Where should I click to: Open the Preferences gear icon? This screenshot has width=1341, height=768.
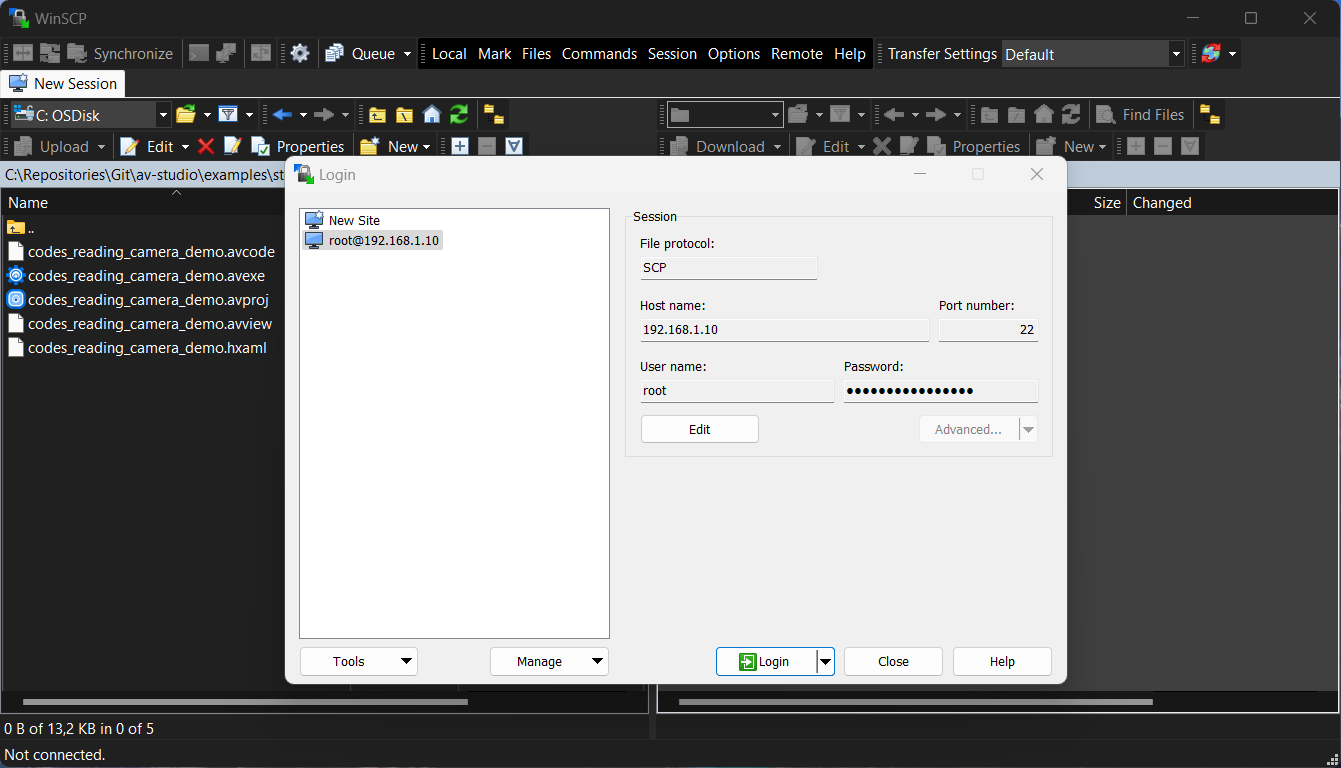[300, 54]
